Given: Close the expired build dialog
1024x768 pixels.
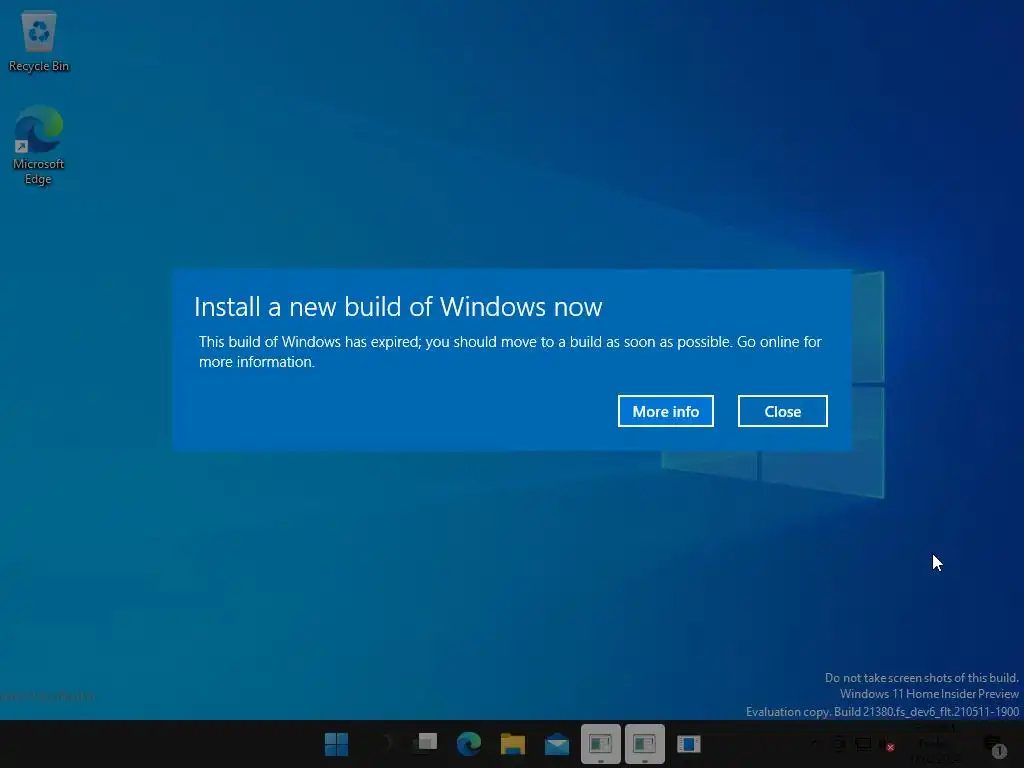Looking at the screenshot, I should click(x=782, y=411).
